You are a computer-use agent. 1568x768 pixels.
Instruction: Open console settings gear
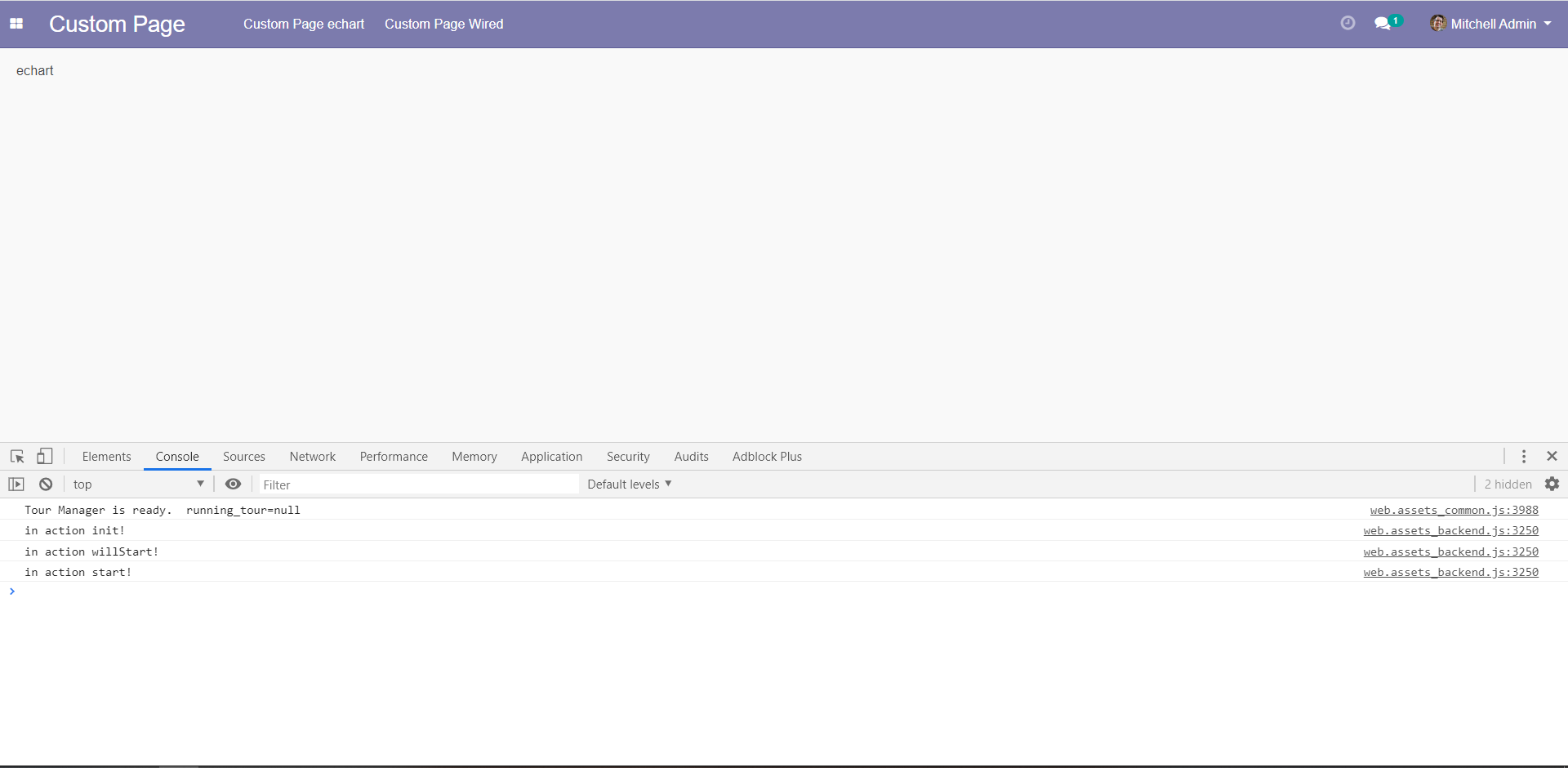[x=1552, y=484]
